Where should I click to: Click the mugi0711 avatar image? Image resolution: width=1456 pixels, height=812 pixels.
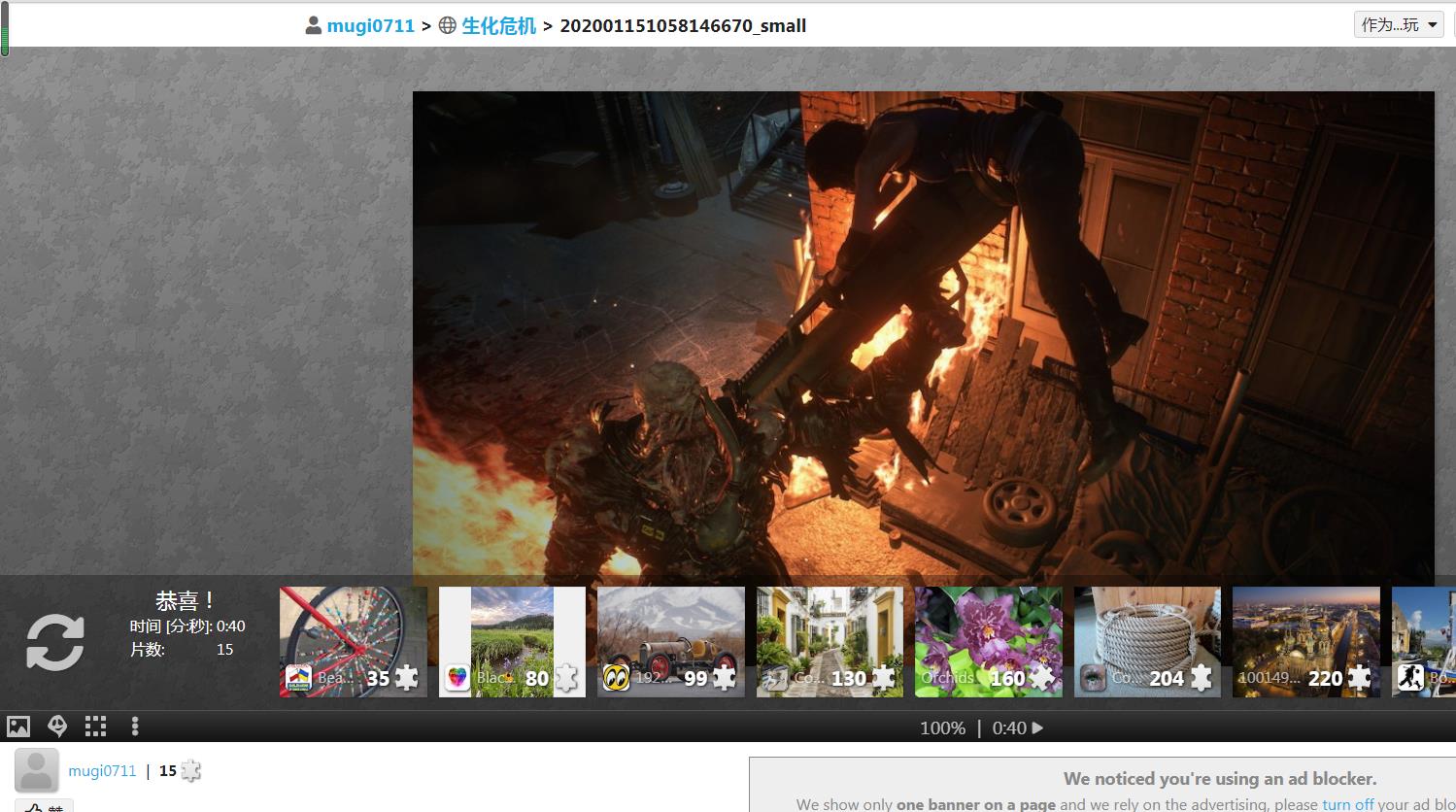pos(37,771)
